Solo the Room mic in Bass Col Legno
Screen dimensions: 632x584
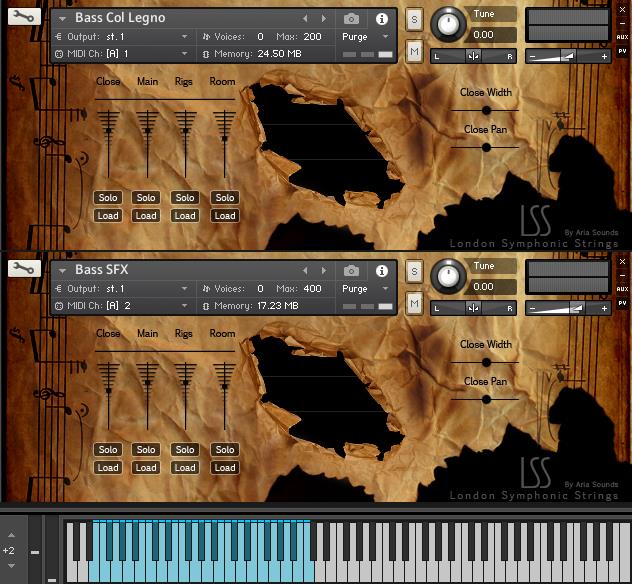click(225, 197)
